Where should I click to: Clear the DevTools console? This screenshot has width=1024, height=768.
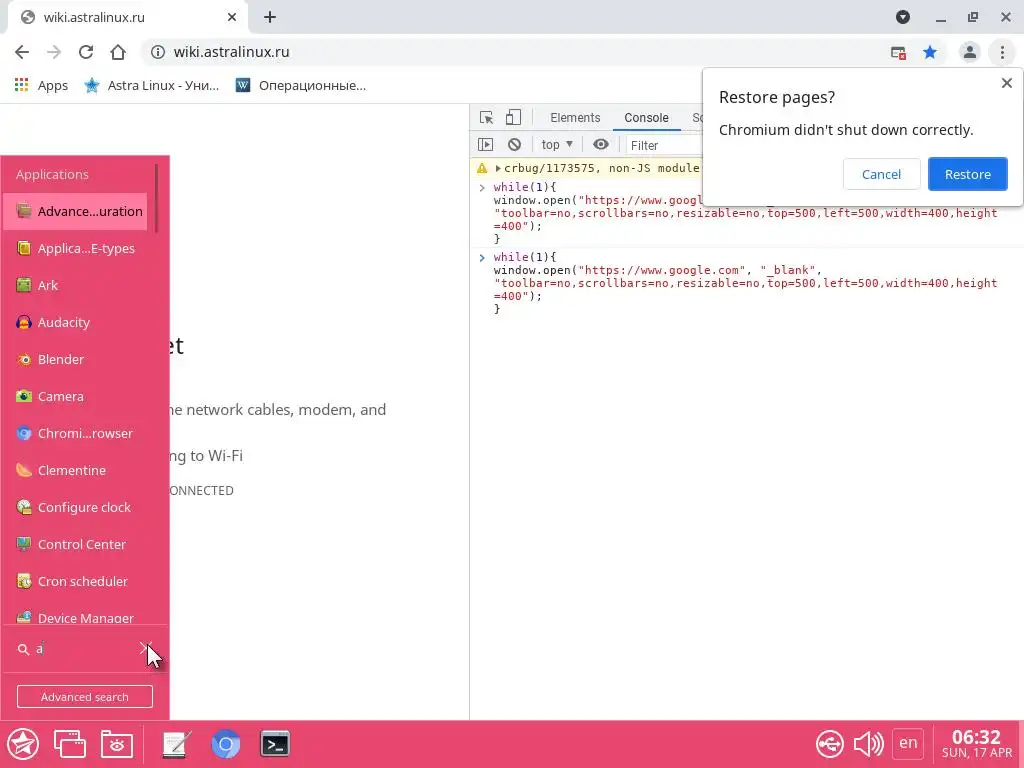(515, 145)
